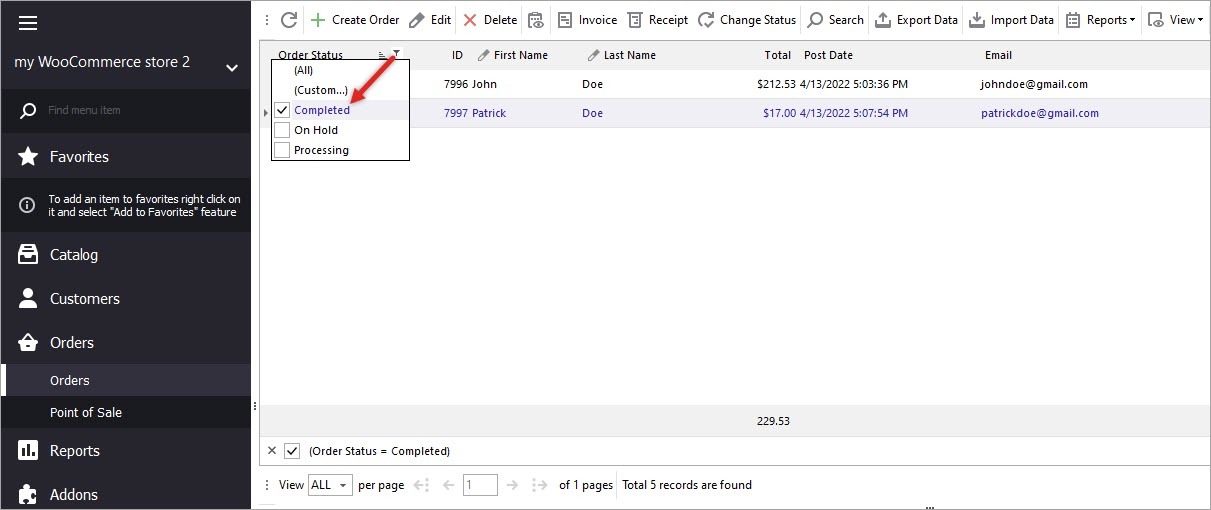Expand the store selector dropdown chevron
Viewport: 1211px width, 510px height.
[232, 68]
